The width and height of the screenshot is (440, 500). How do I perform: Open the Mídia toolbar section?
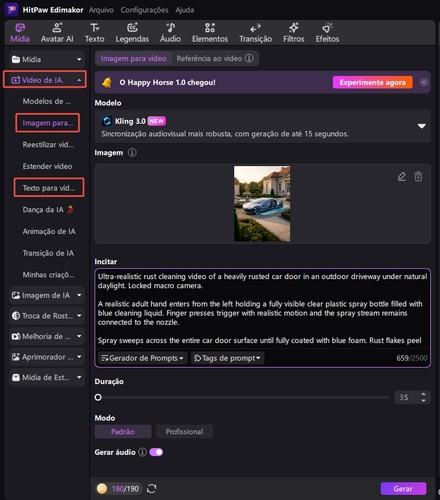click(x=20, y=33)
